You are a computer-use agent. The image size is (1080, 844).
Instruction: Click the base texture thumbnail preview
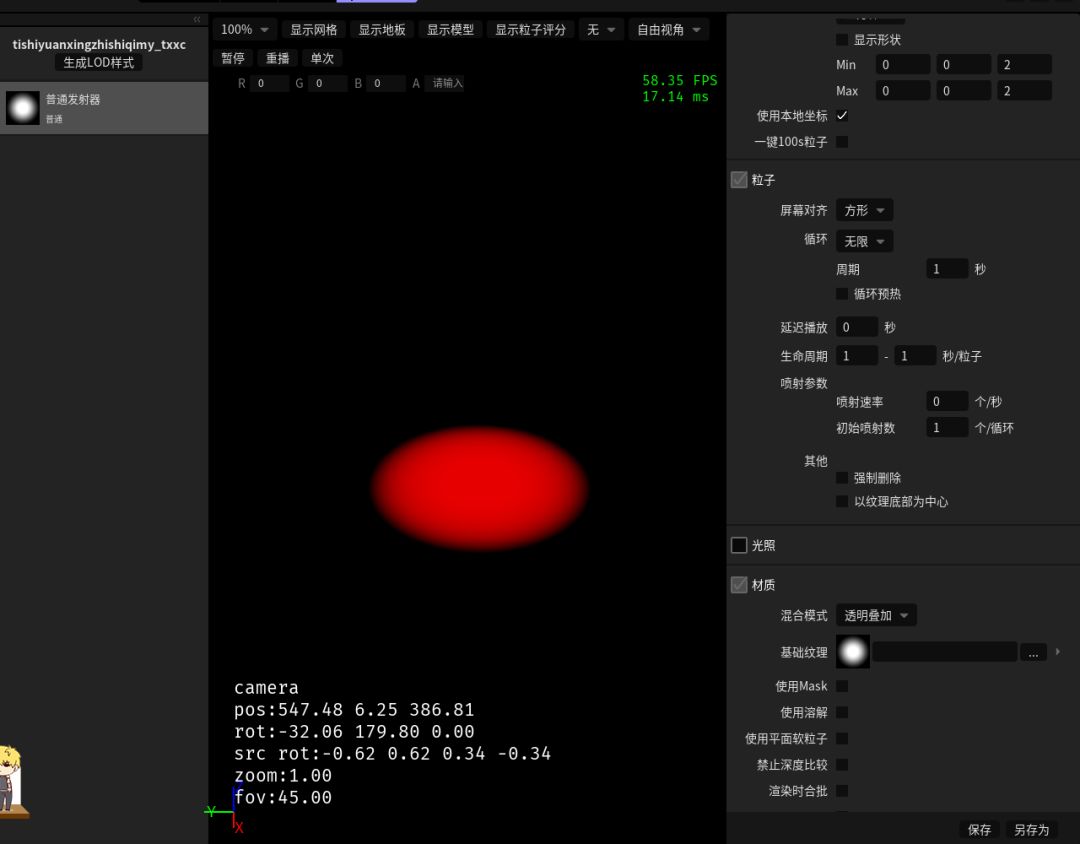point(853,652)
